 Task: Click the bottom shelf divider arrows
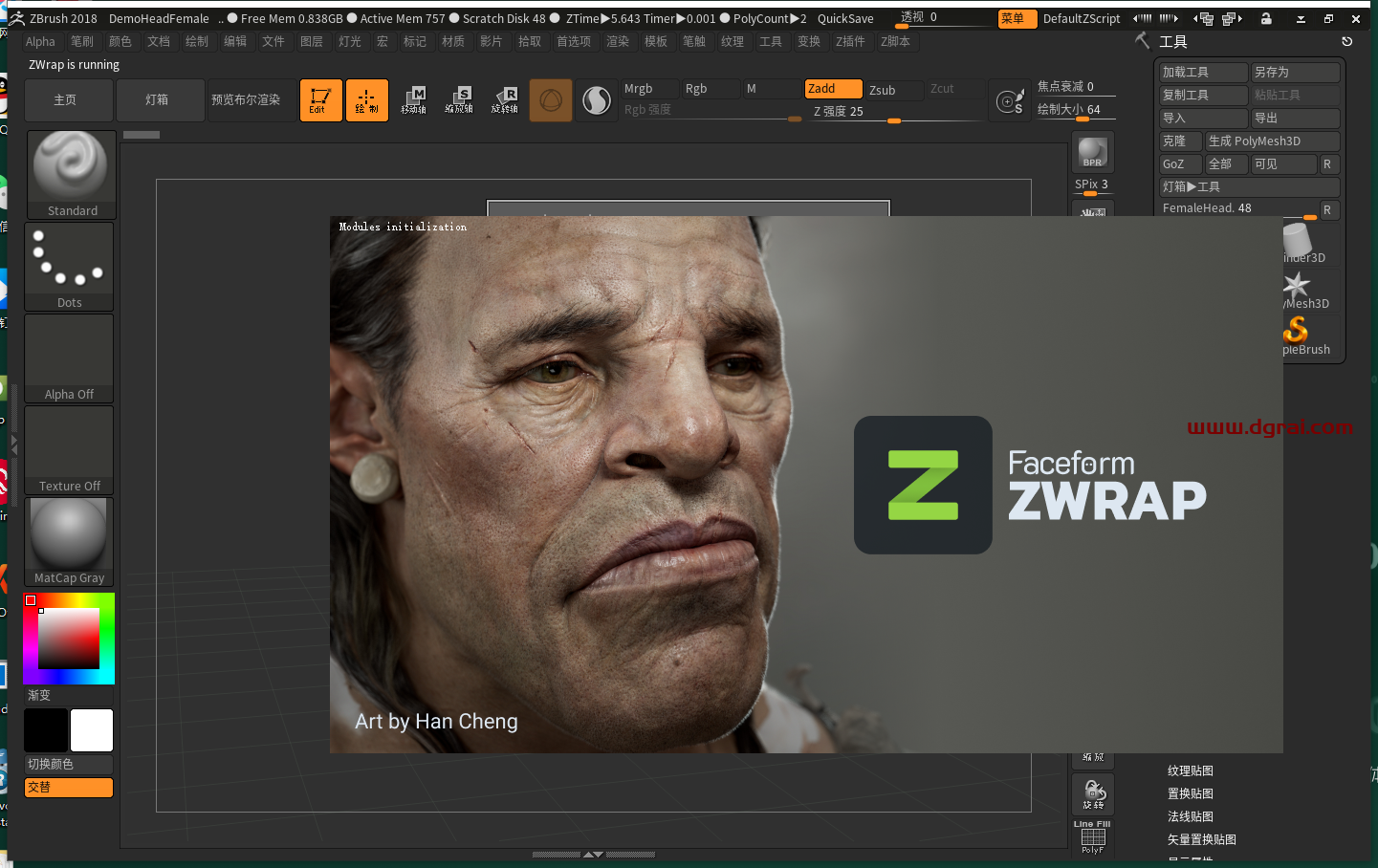click(593, 855)
